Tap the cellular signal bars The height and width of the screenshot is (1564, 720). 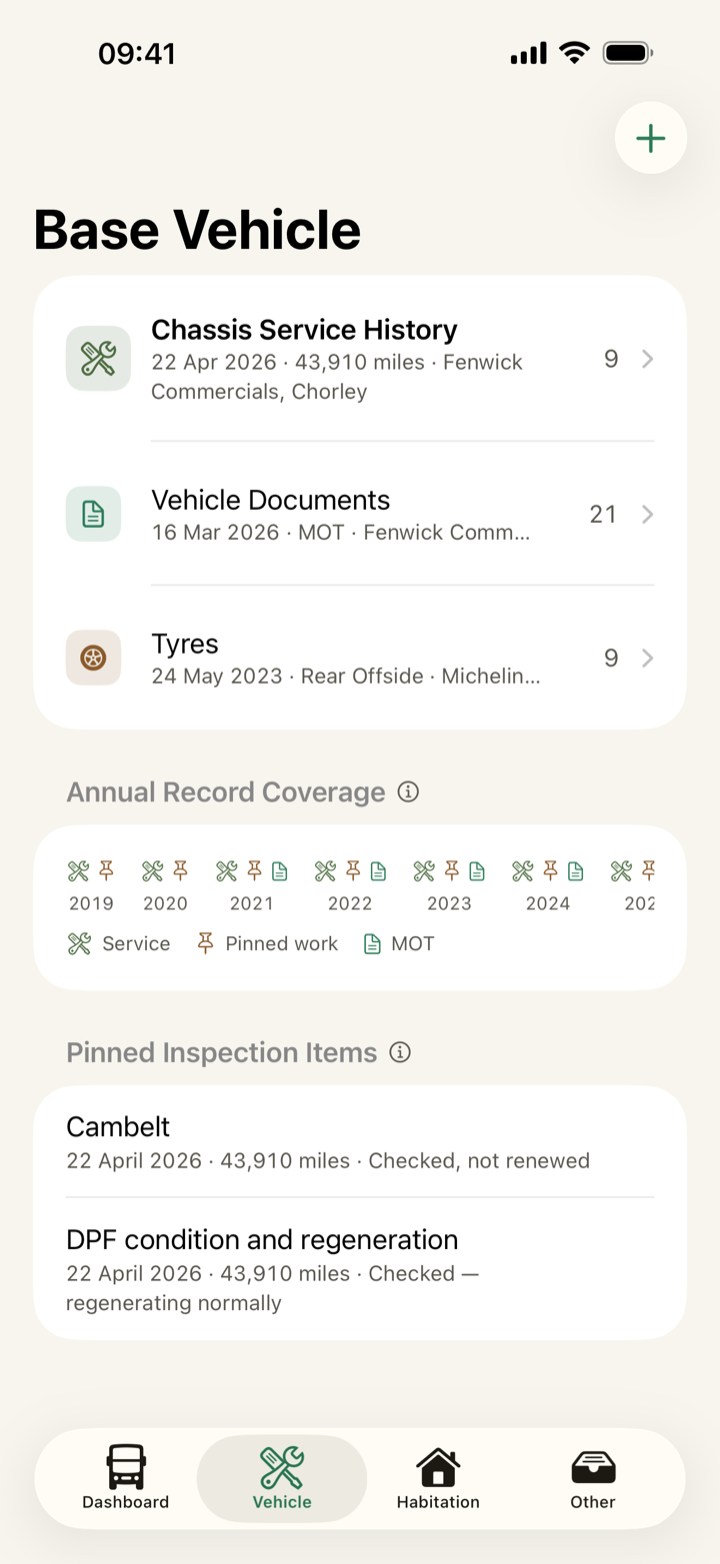(528, 53)
